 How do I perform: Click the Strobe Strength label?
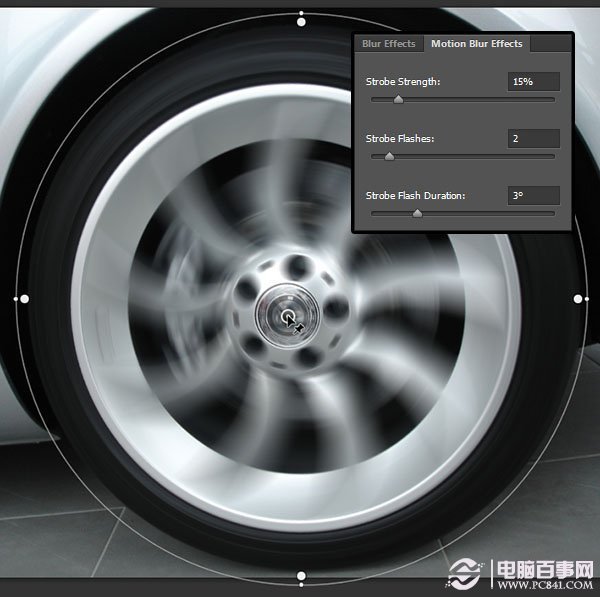(x=403, y=82)
